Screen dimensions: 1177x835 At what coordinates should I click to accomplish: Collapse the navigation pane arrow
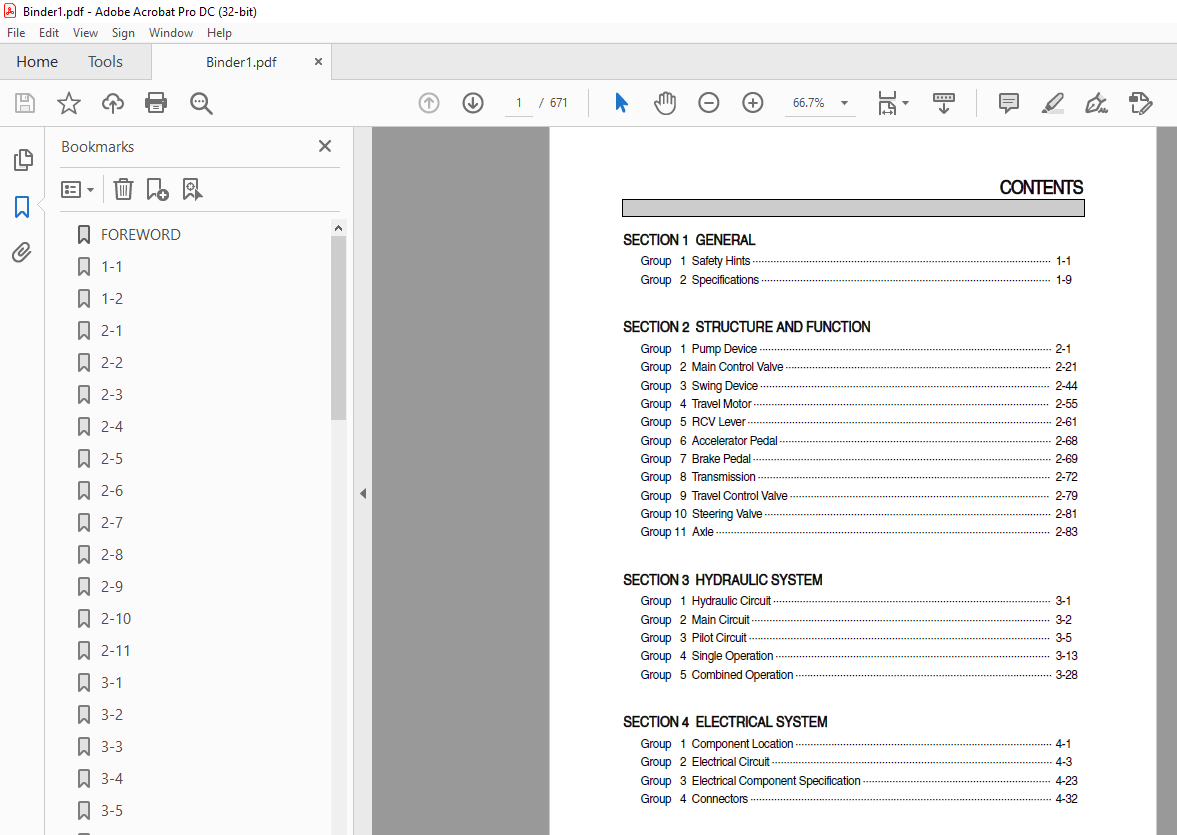[x=363, y=493]
